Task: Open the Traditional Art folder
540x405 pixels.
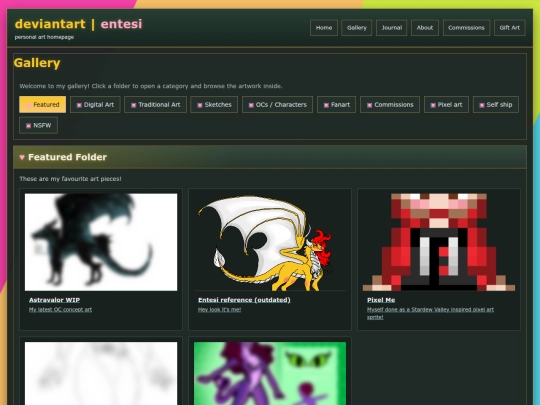Action: (155, 105)
